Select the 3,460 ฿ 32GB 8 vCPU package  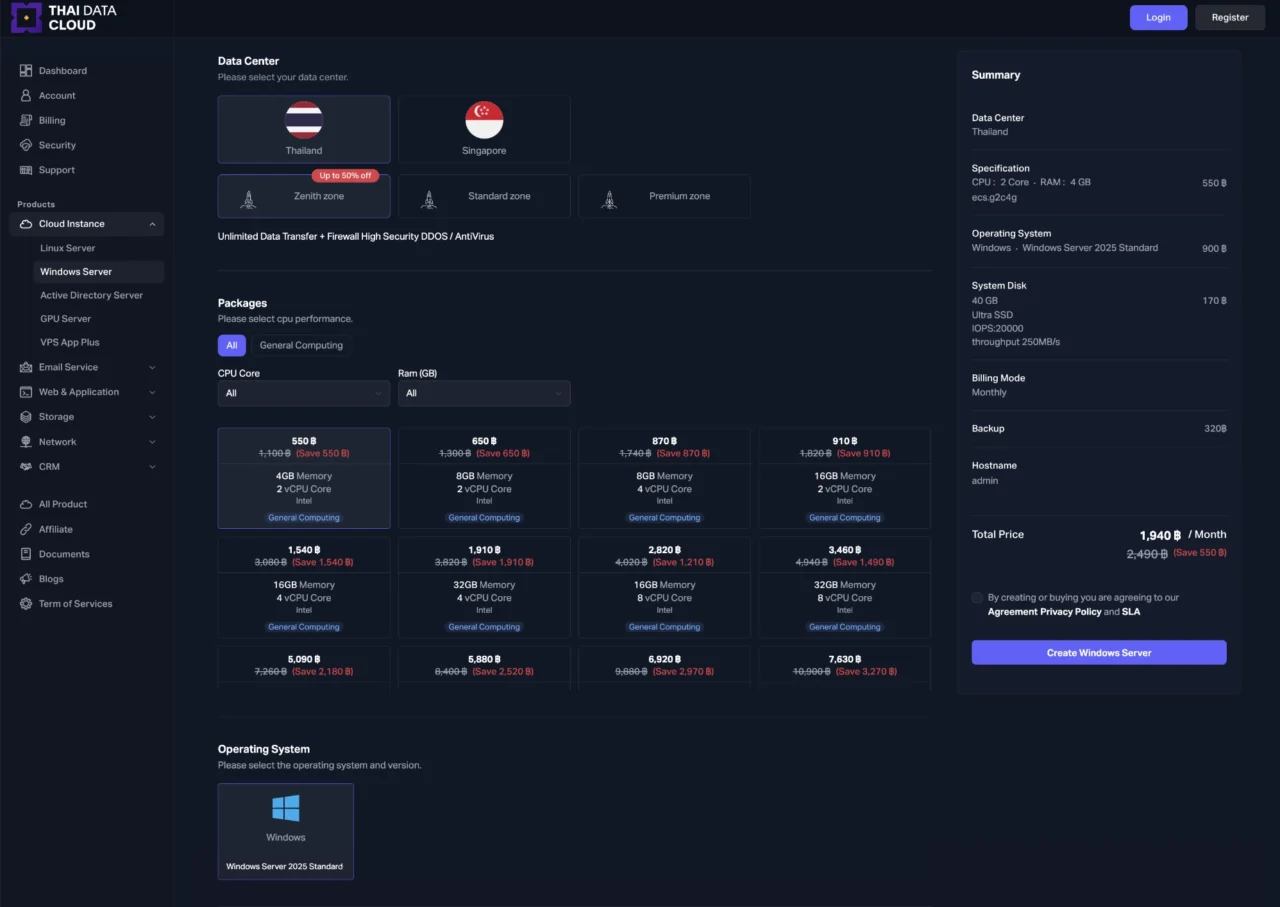coord(845,587)
